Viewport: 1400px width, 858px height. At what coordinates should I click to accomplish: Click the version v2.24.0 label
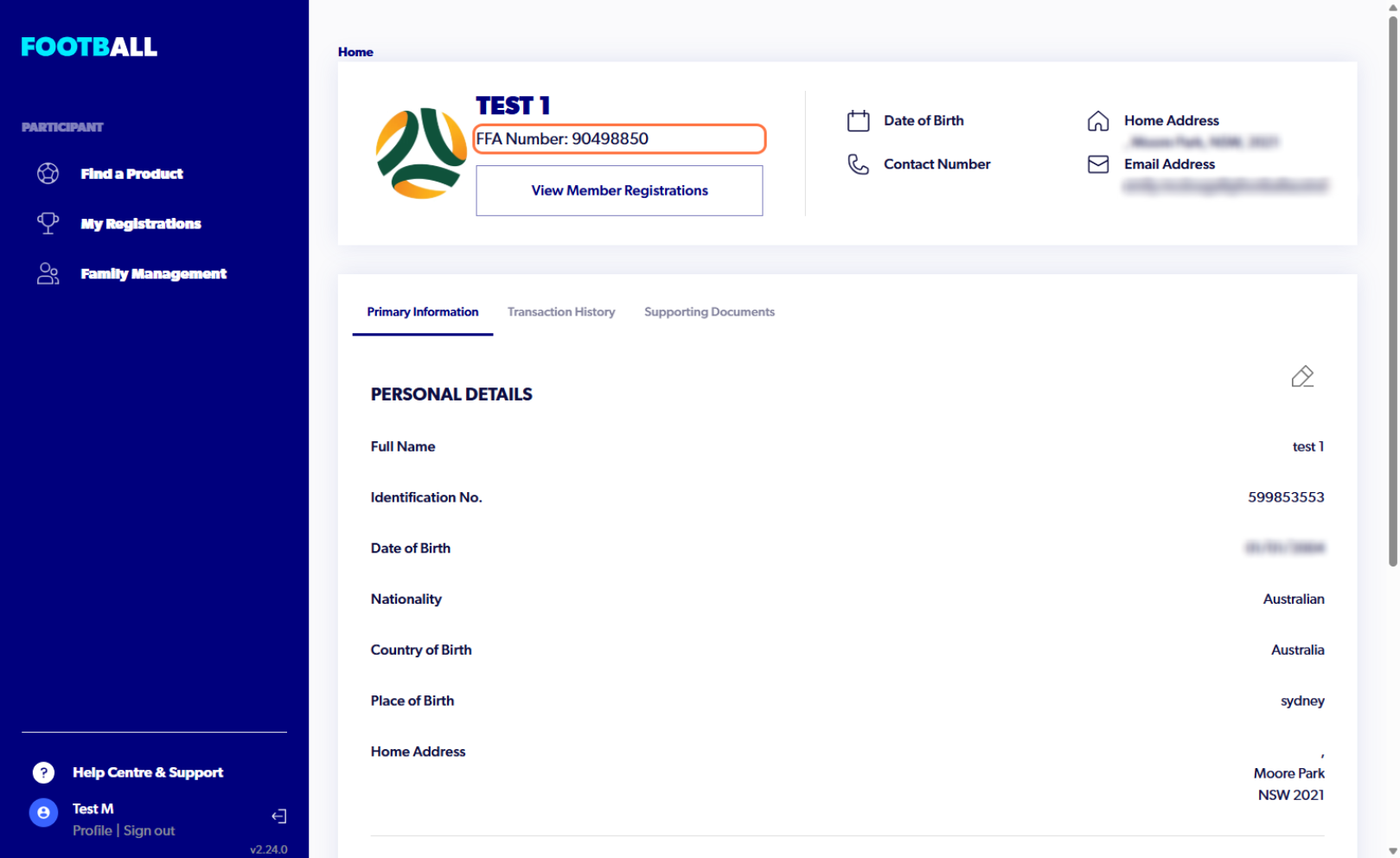click(x=268, y=849)
